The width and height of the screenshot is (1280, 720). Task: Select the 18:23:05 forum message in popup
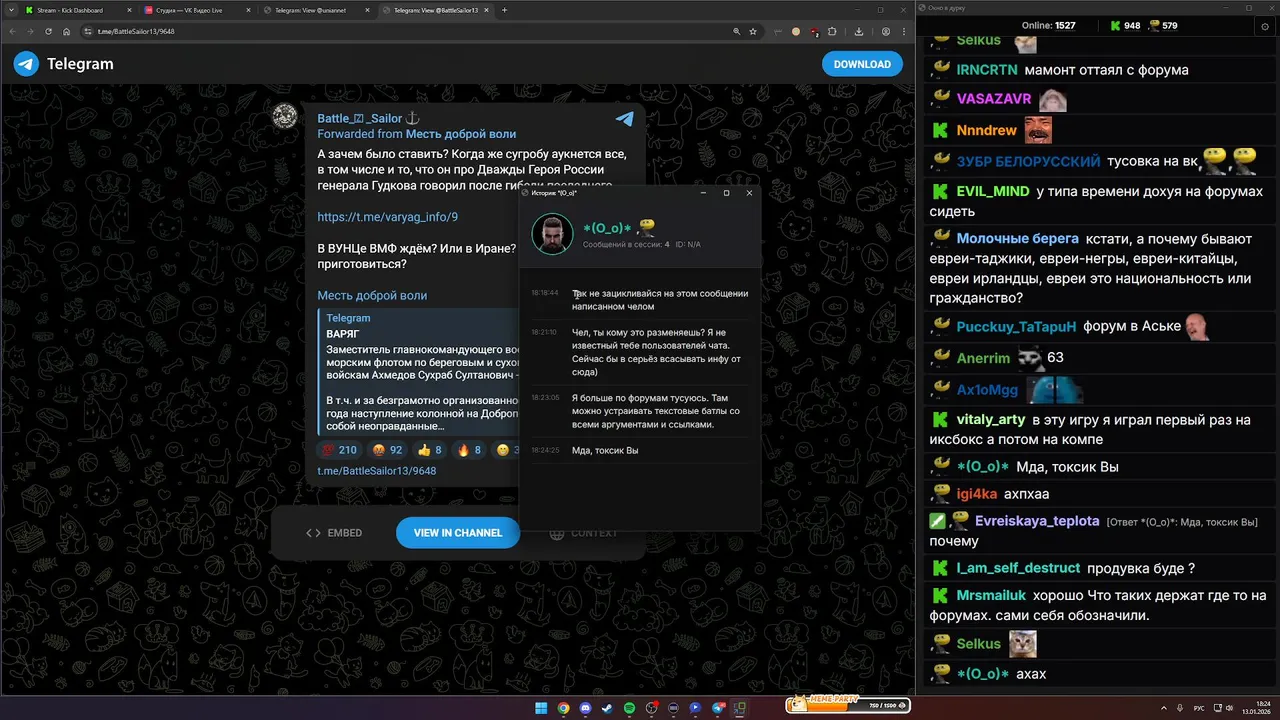(x=640, y=411)
